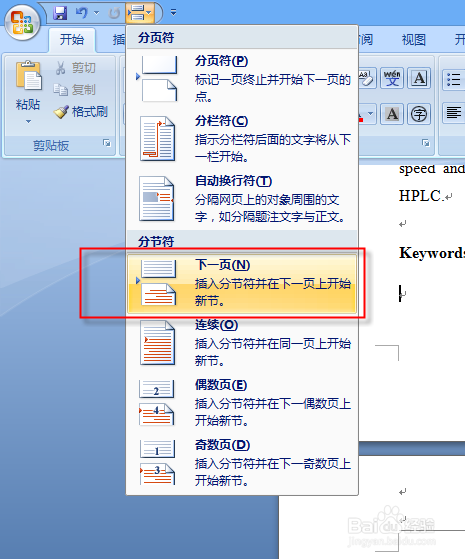Click the redo/repeat icon
Image resolution: width=465 pixels, height=559 pixels.
point(114,13)
